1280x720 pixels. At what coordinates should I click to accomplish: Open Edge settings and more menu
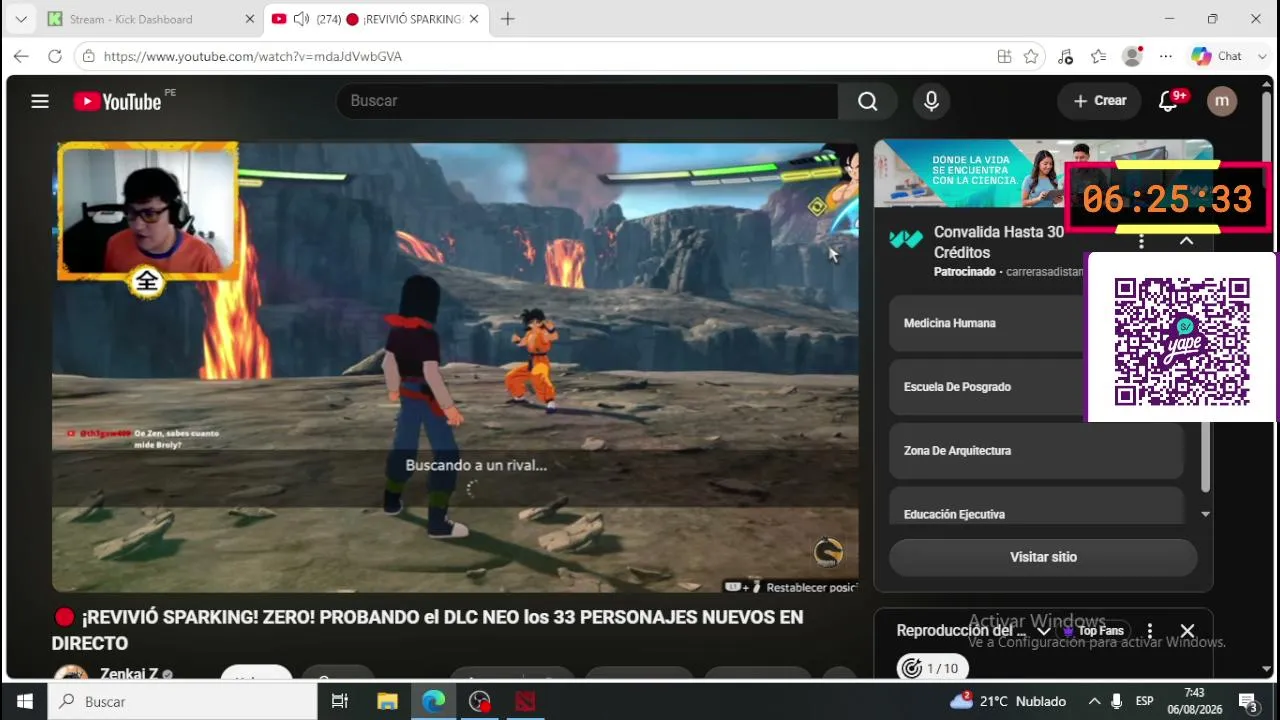point(1166,57)
